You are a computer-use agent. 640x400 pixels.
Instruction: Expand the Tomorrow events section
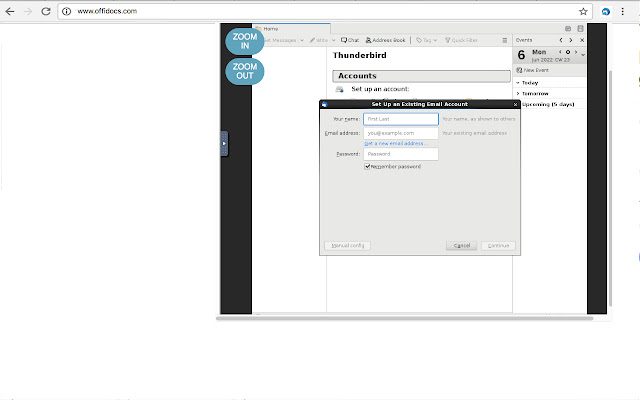pos(518,93)
